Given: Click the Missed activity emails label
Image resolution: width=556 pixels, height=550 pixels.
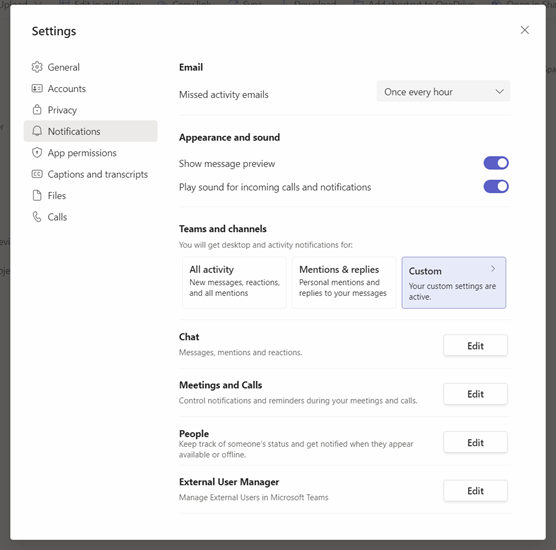Looking at the screenshot, I should point(224,95).
